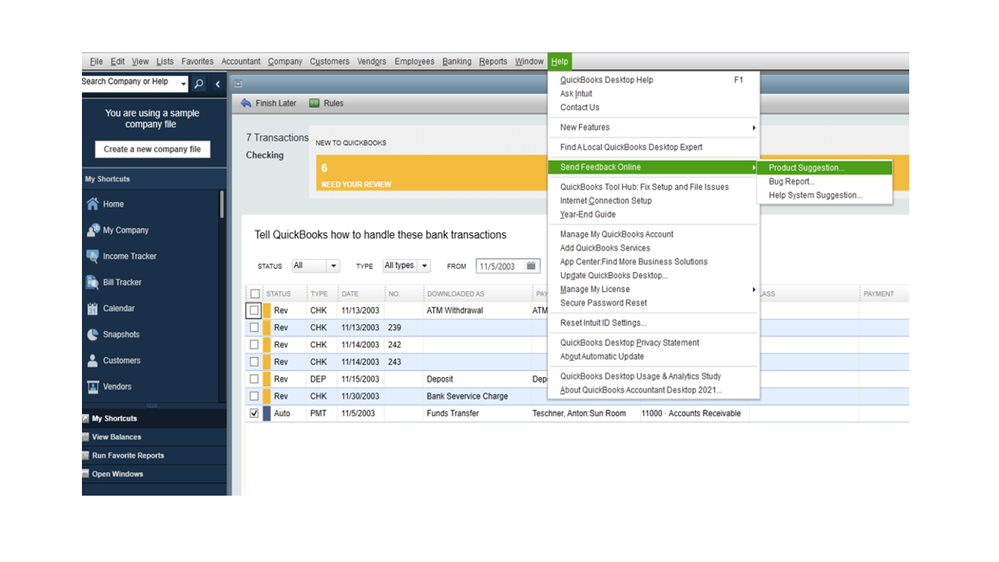The width and height of the screenshot is (999, 562).
Task: Select Product Suggestion from submenu
Action: [x=824, y=168]
